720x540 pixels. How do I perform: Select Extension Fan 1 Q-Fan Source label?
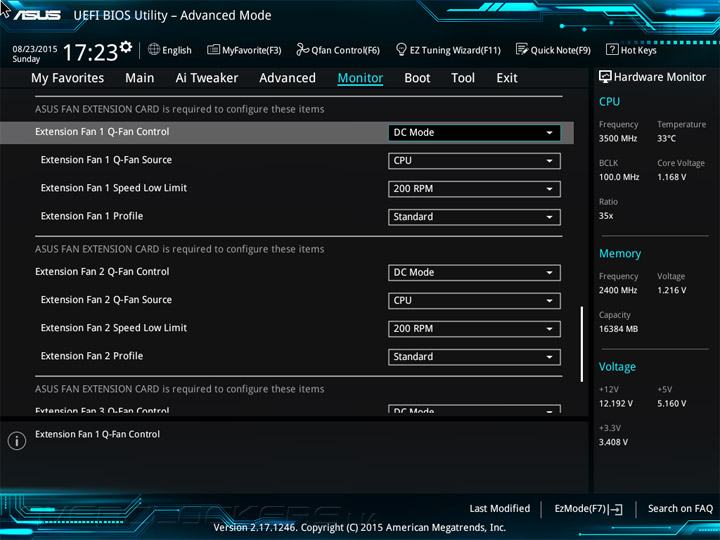pyautogui.click(x=106, y=160)
